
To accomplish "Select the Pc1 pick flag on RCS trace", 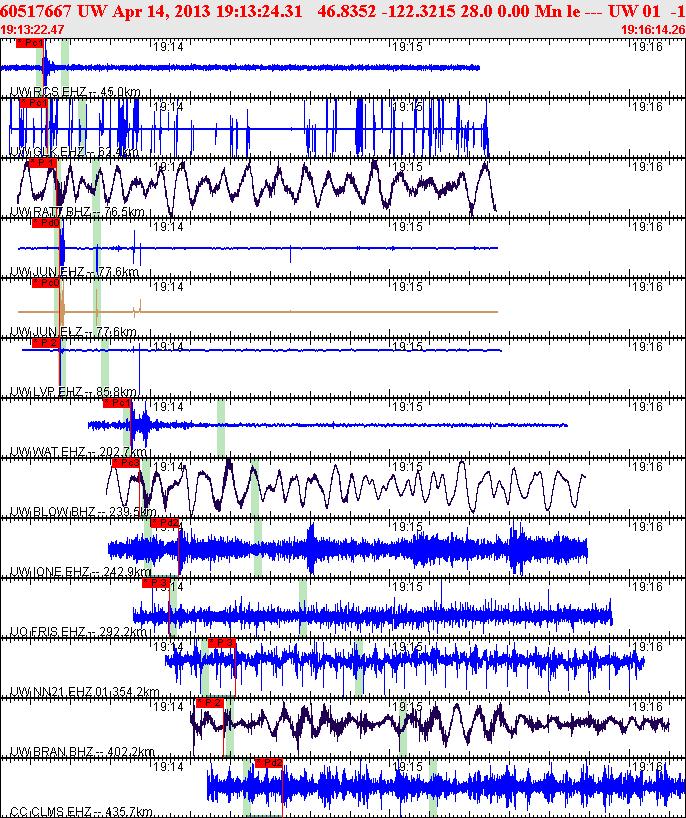I will pyautogui.click(x=30, y=43).
